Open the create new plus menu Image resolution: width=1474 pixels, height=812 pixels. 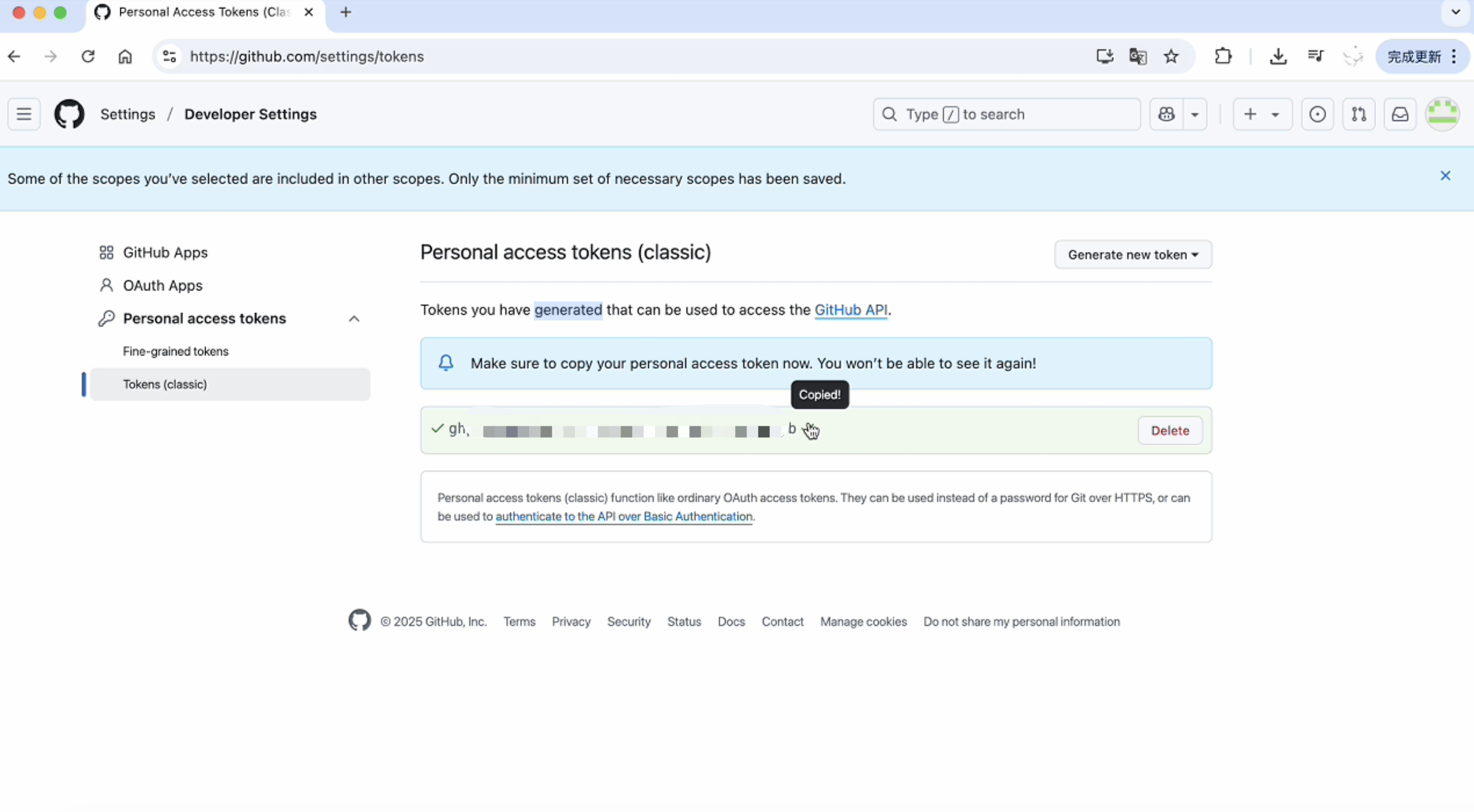[x=1262, y=114]
